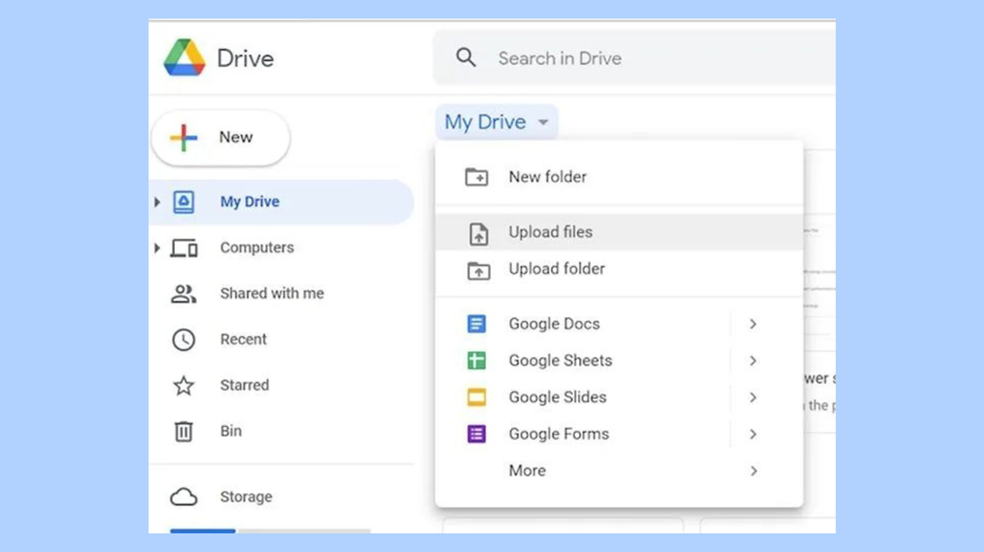Click the purple Google Forms icon

(476, 434)
